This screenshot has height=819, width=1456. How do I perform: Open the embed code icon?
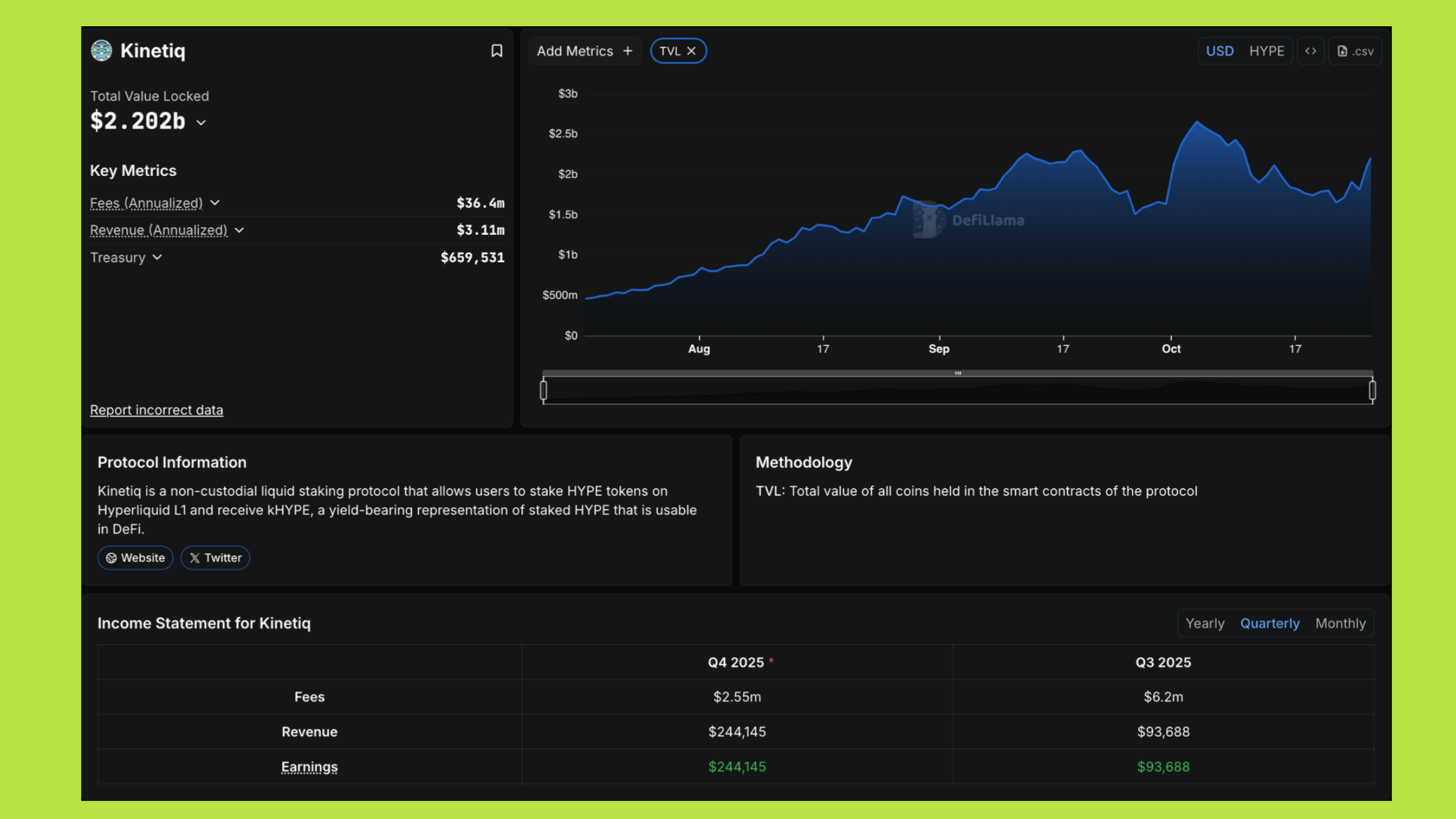1310,51
